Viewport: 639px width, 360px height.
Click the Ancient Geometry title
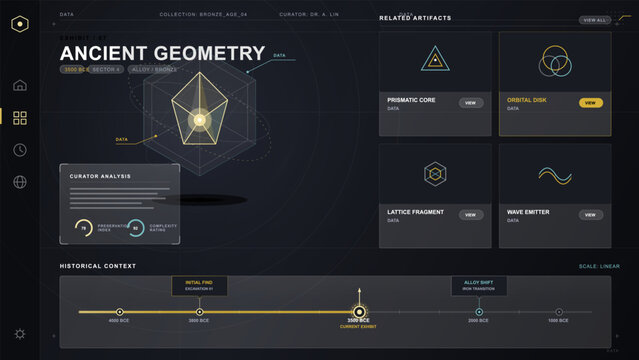tap(162, 53)
